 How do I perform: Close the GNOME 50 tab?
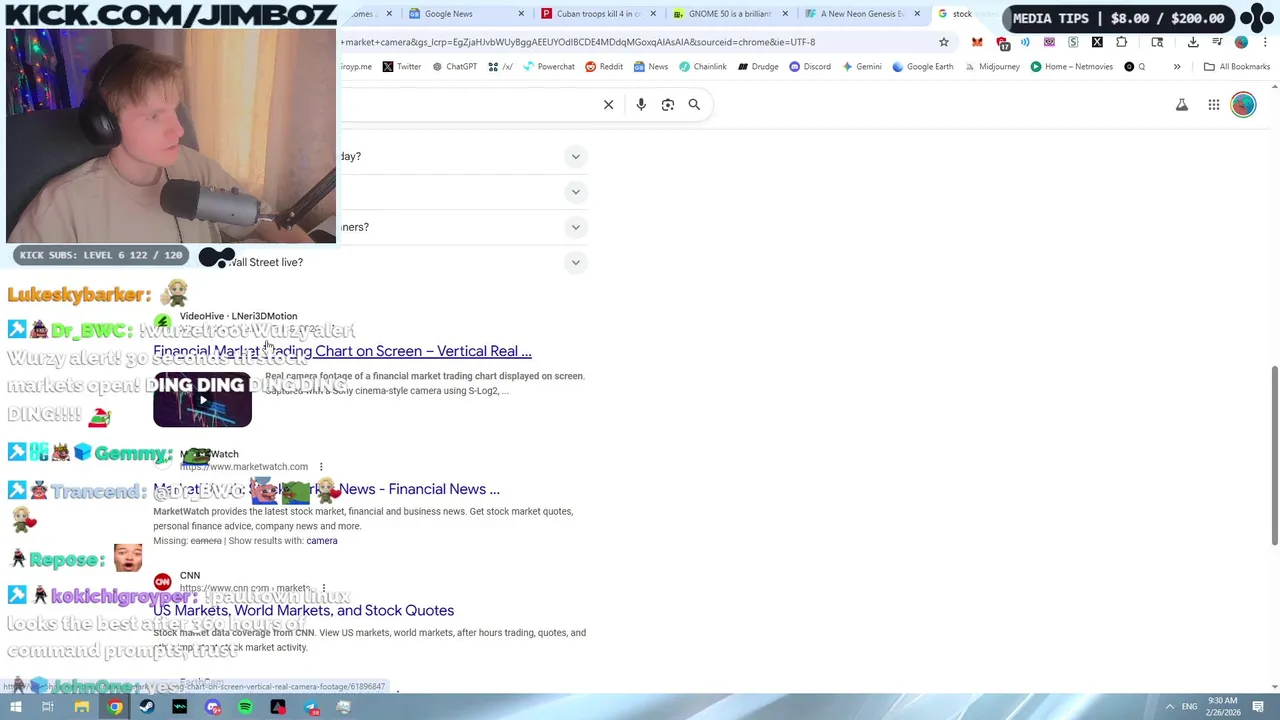(785, 14)
